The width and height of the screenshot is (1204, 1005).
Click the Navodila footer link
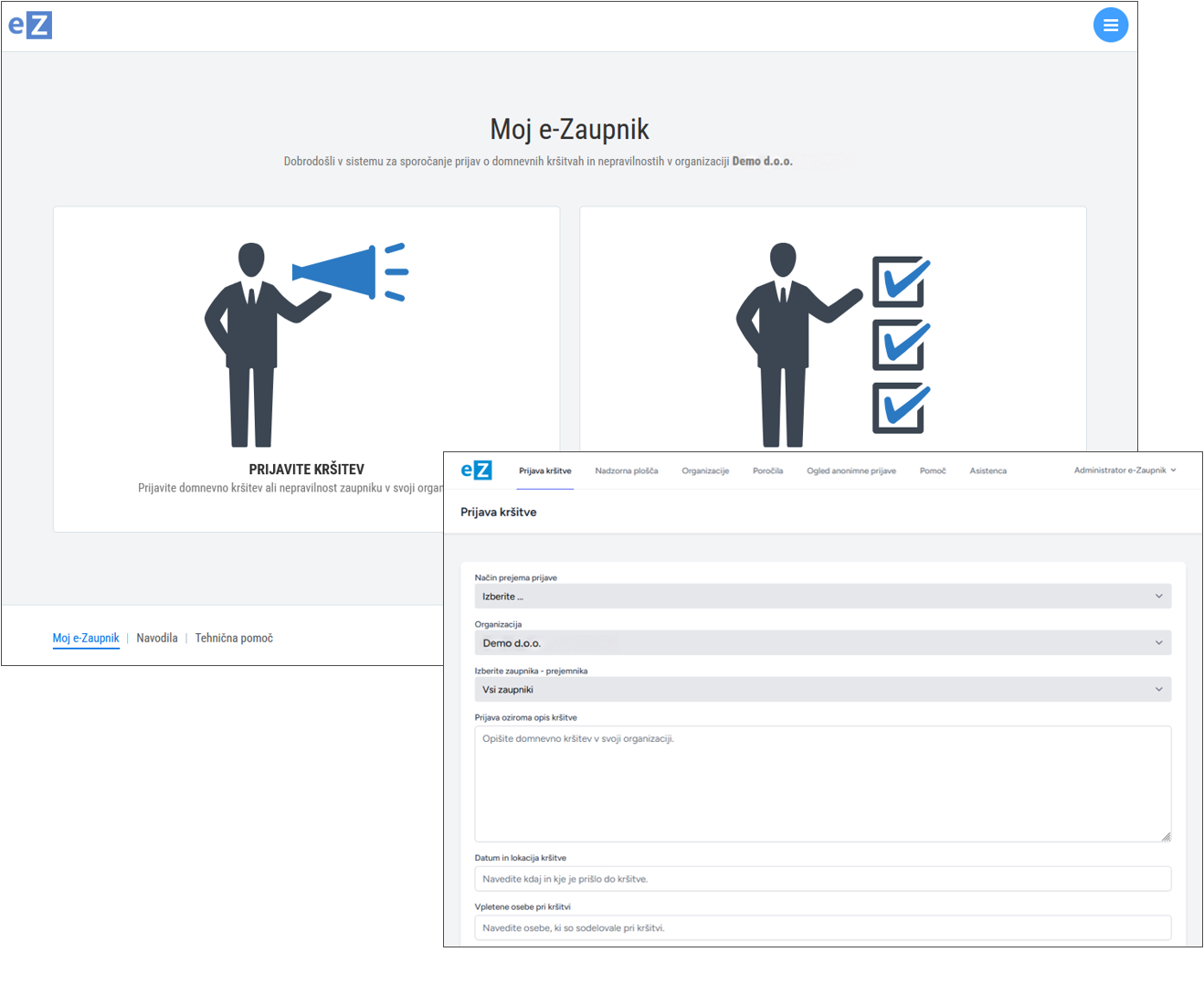click(157, 638)
